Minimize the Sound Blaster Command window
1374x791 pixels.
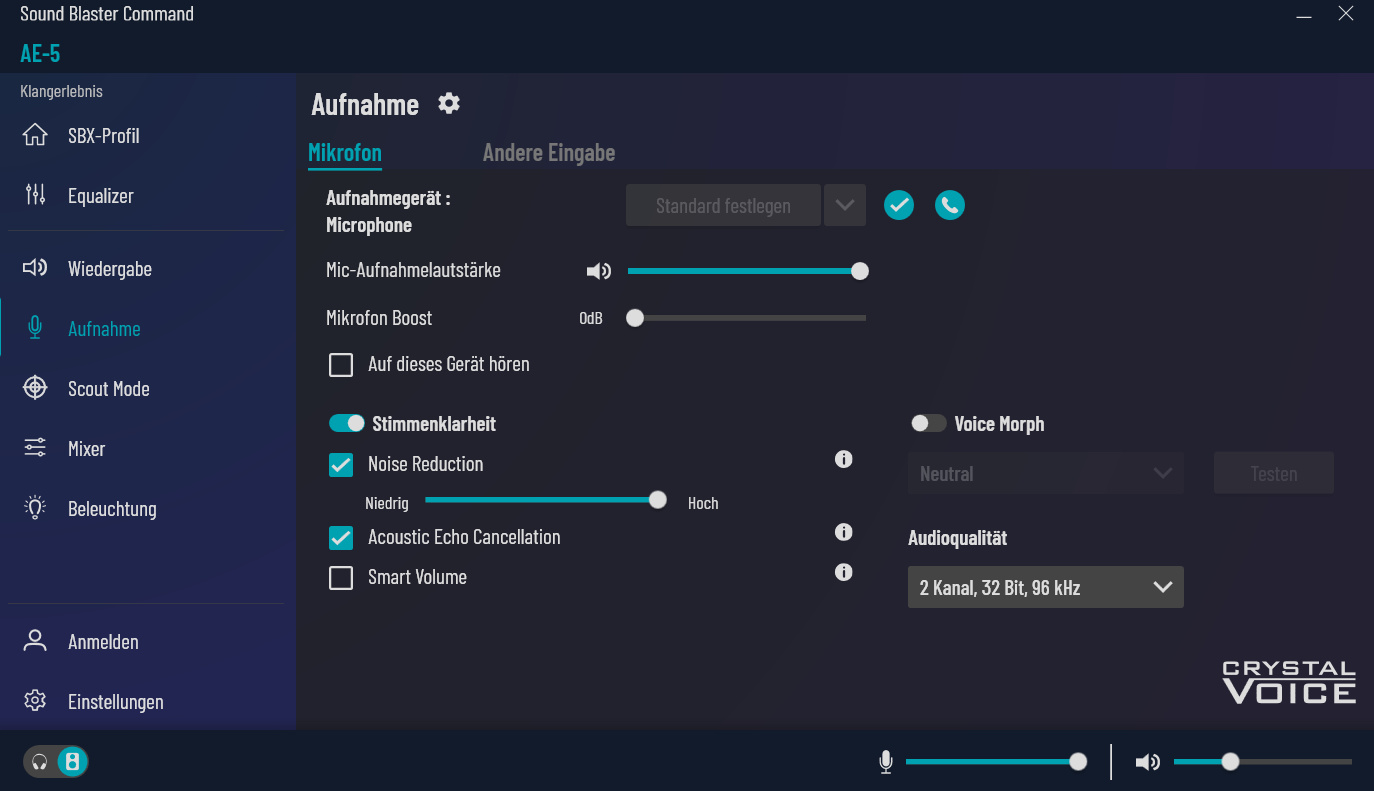click(1304, 15)
